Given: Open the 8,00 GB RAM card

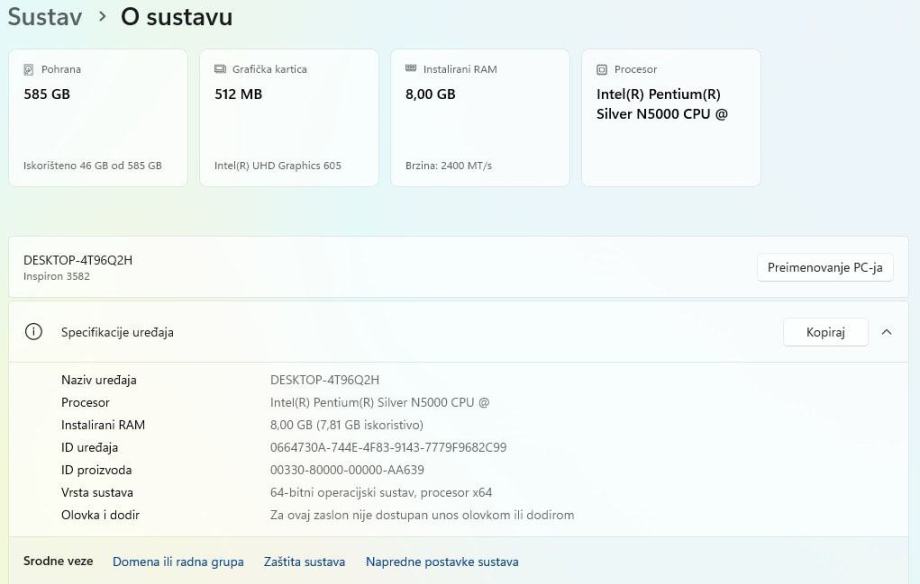Looking at the screenshot, I should [x=480, y=118].
